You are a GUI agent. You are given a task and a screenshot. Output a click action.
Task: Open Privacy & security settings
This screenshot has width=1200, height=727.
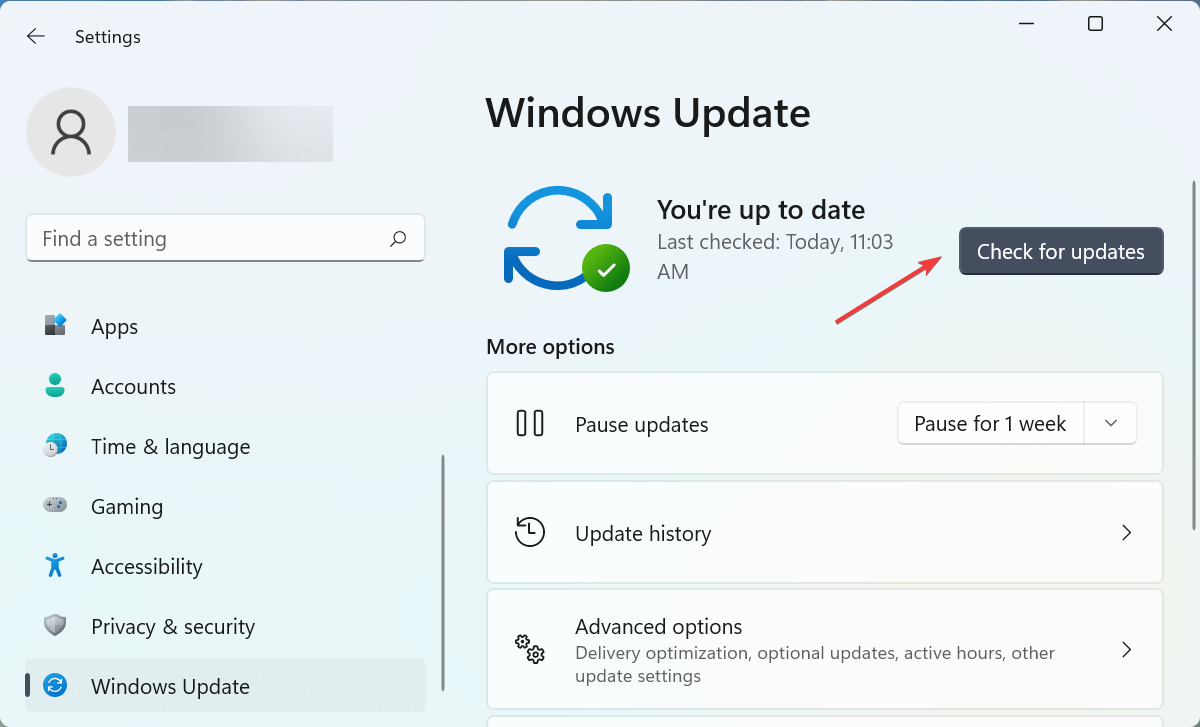point(172,626)
